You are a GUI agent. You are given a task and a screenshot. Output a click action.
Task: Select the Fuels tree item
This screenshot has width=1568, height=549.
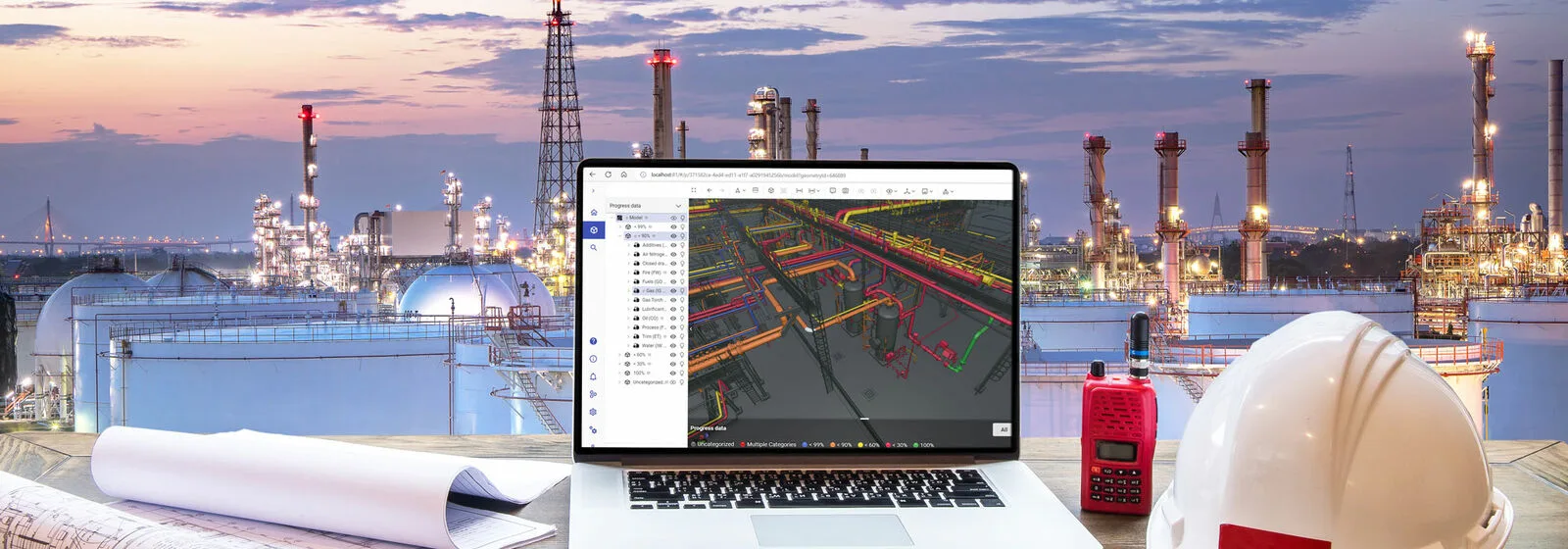[x=653, y=281]
